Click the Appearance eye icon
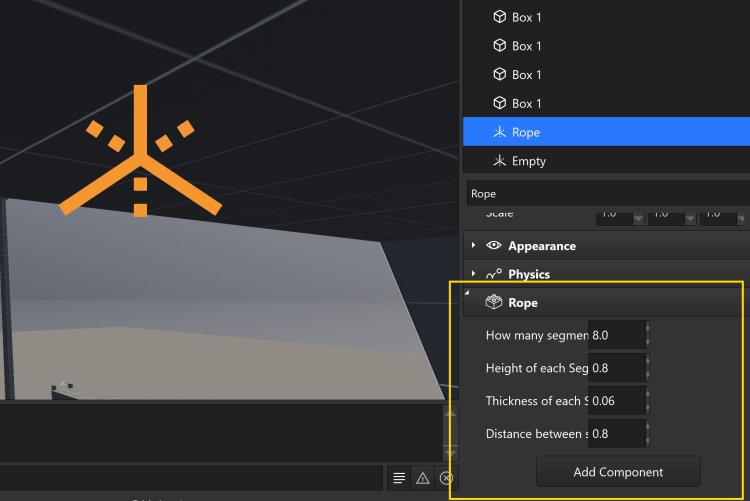Viewport: 750px width, 501px height. pyautogui.click(x=493, y=246)
